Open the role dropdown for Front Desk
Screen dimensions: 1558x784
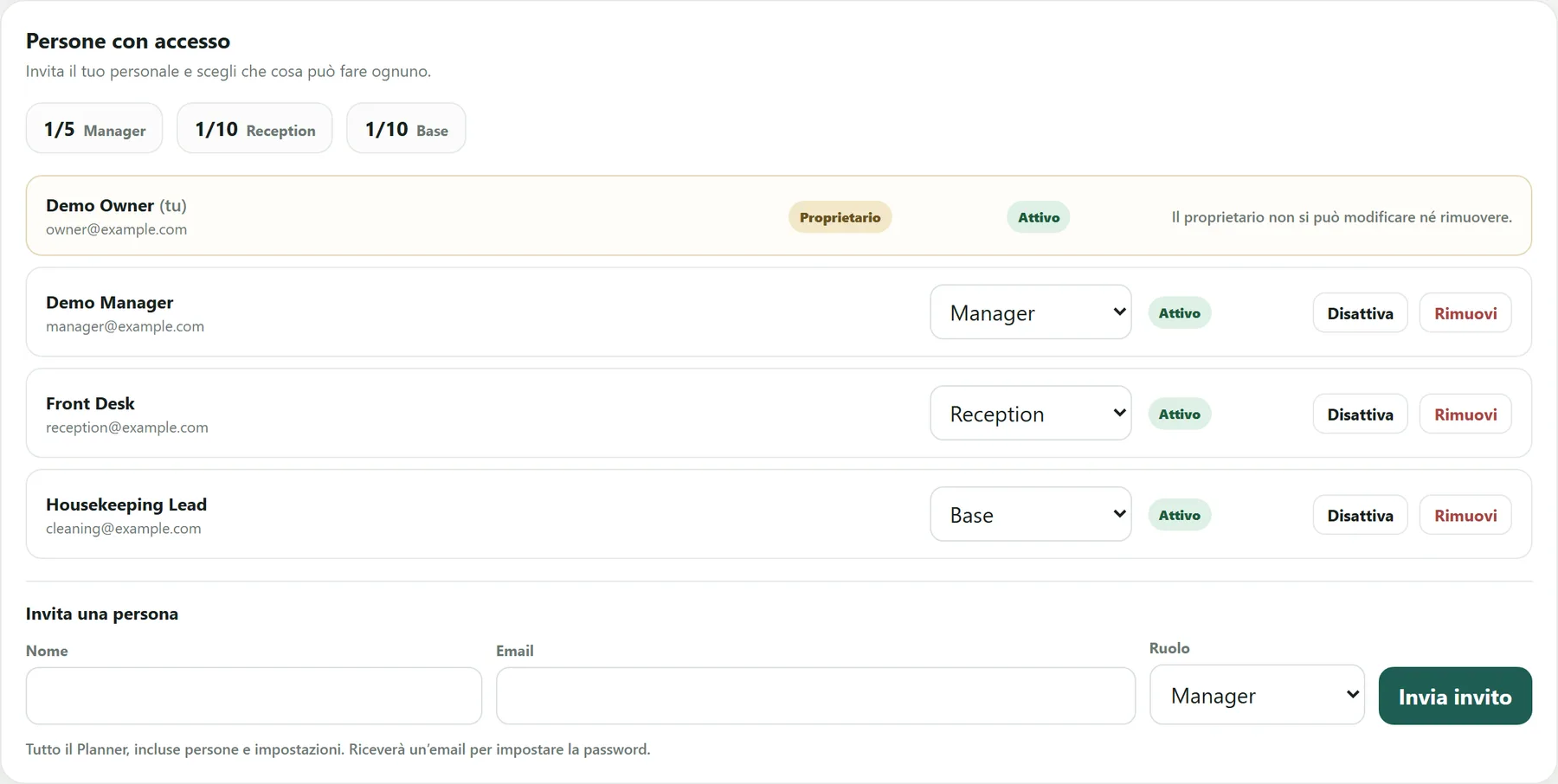coord(1030,414)
